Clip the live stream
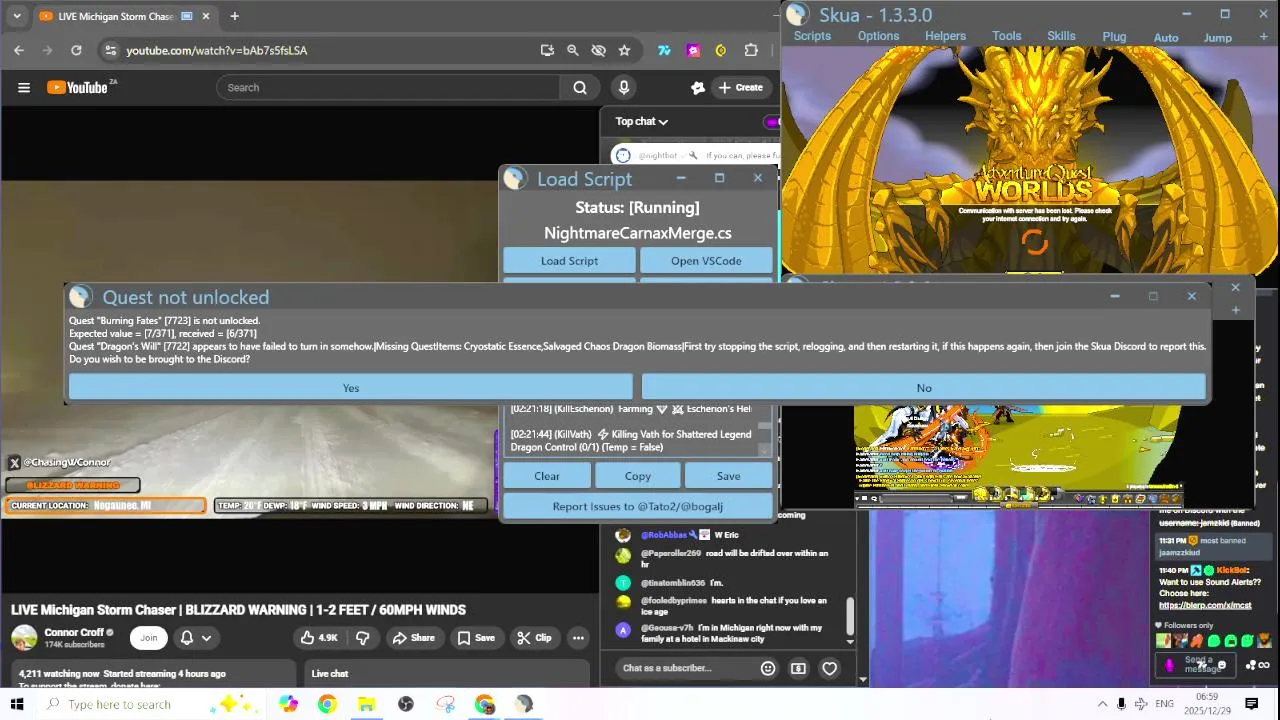Image resolution: width=1280 pixels, height=720 pixels. coord(534,638)
